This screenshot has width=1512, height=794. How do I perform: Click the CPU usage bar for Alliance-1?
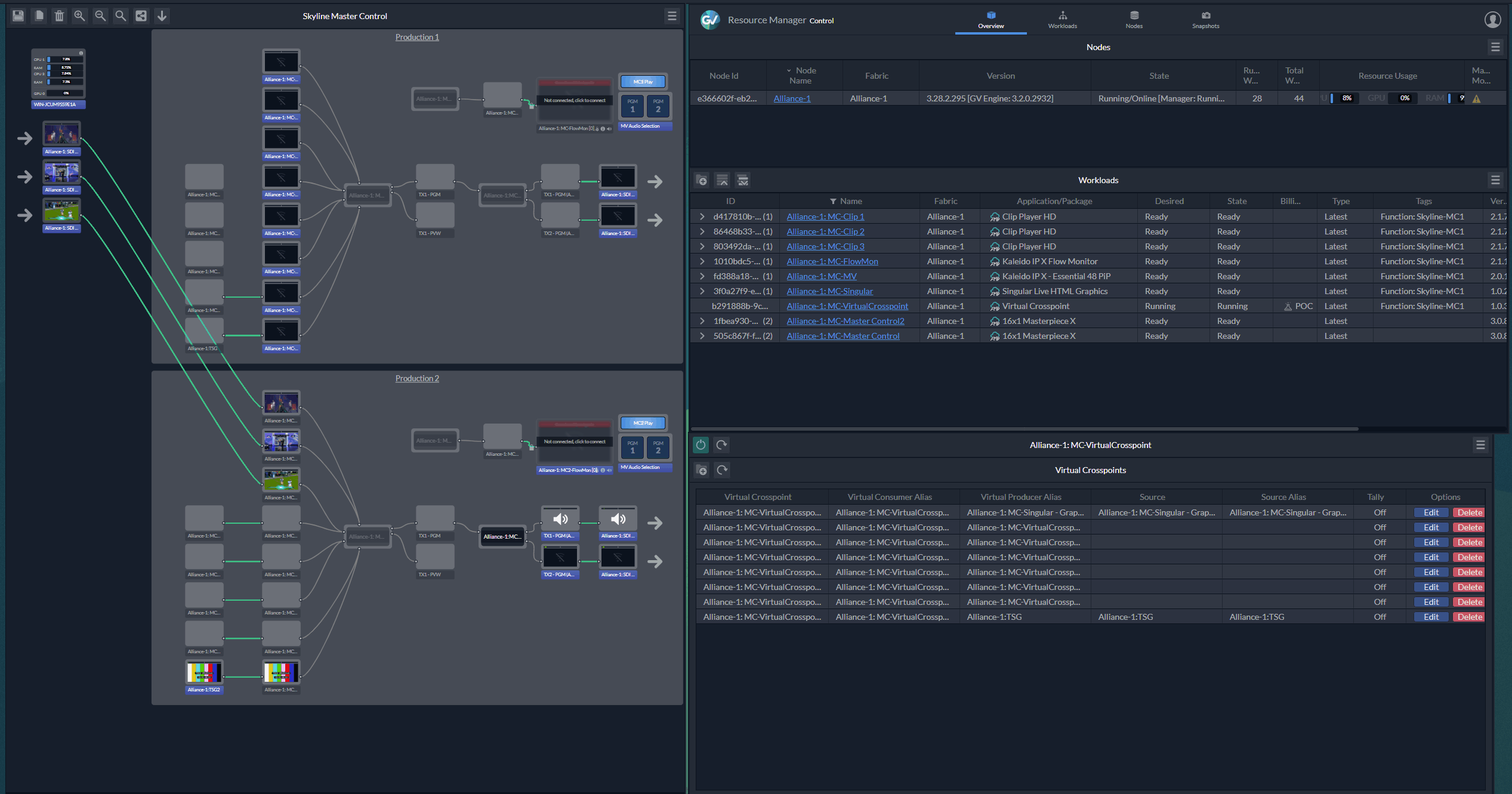click(1346, 98)
